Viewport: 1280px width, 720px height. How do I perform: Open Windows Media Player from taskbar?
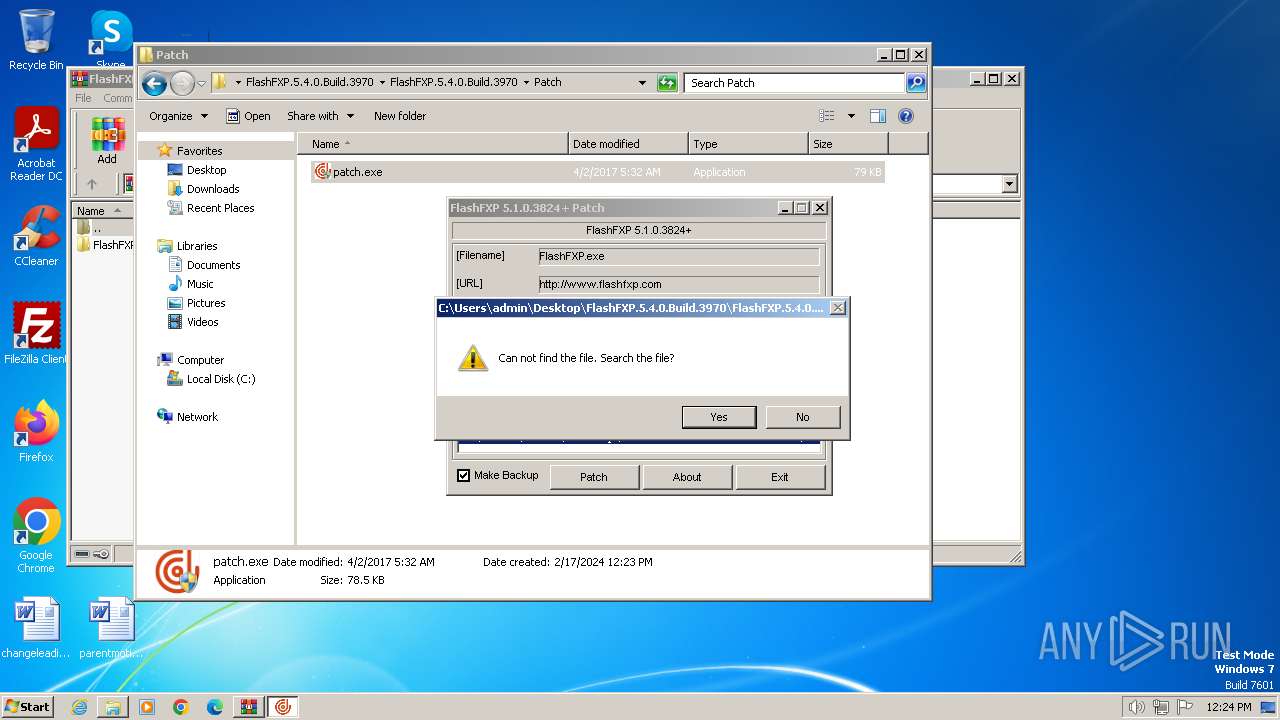(147, 707)
